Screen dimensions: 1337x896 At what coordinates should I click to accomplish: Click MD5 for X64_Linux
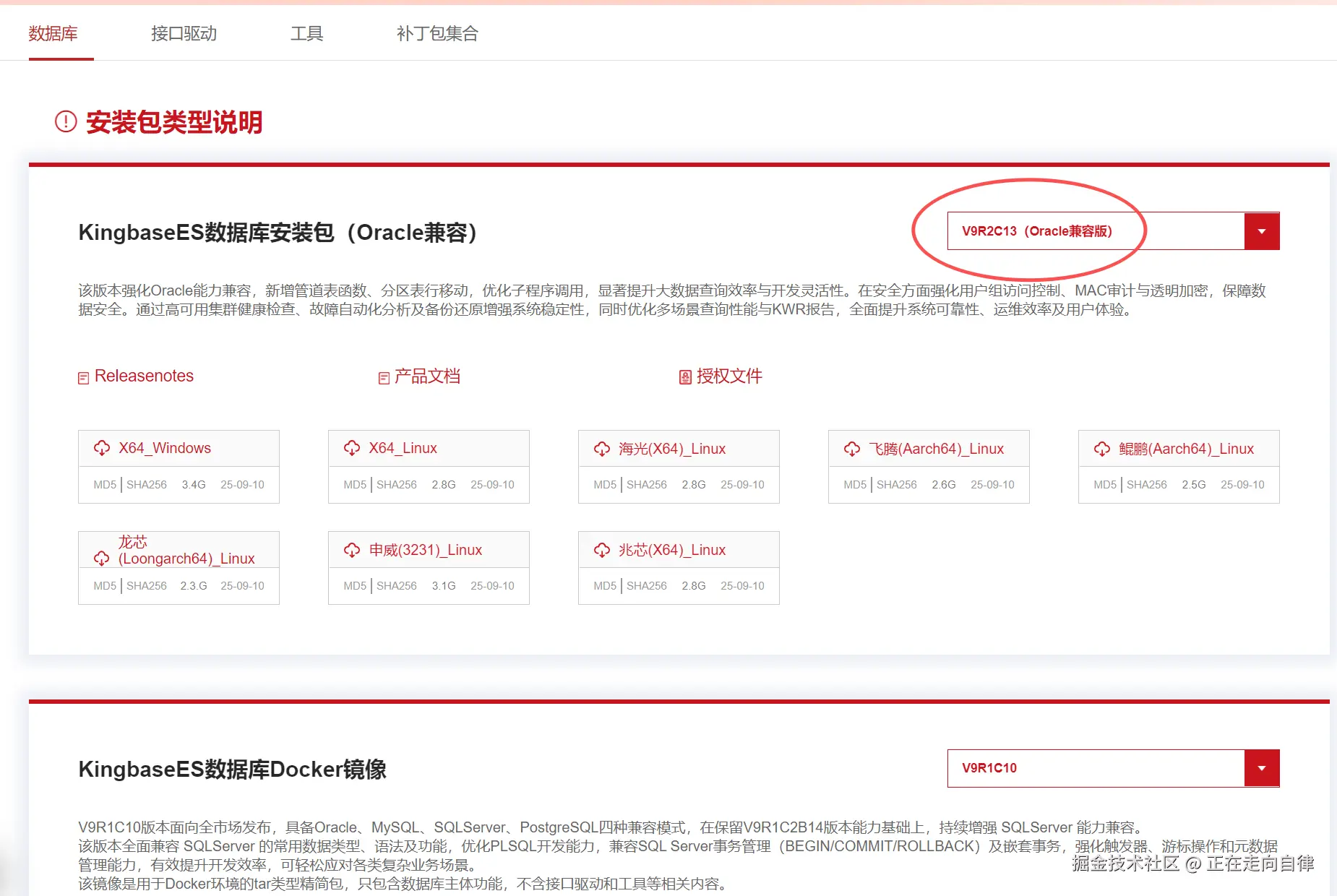click(355, 485)
